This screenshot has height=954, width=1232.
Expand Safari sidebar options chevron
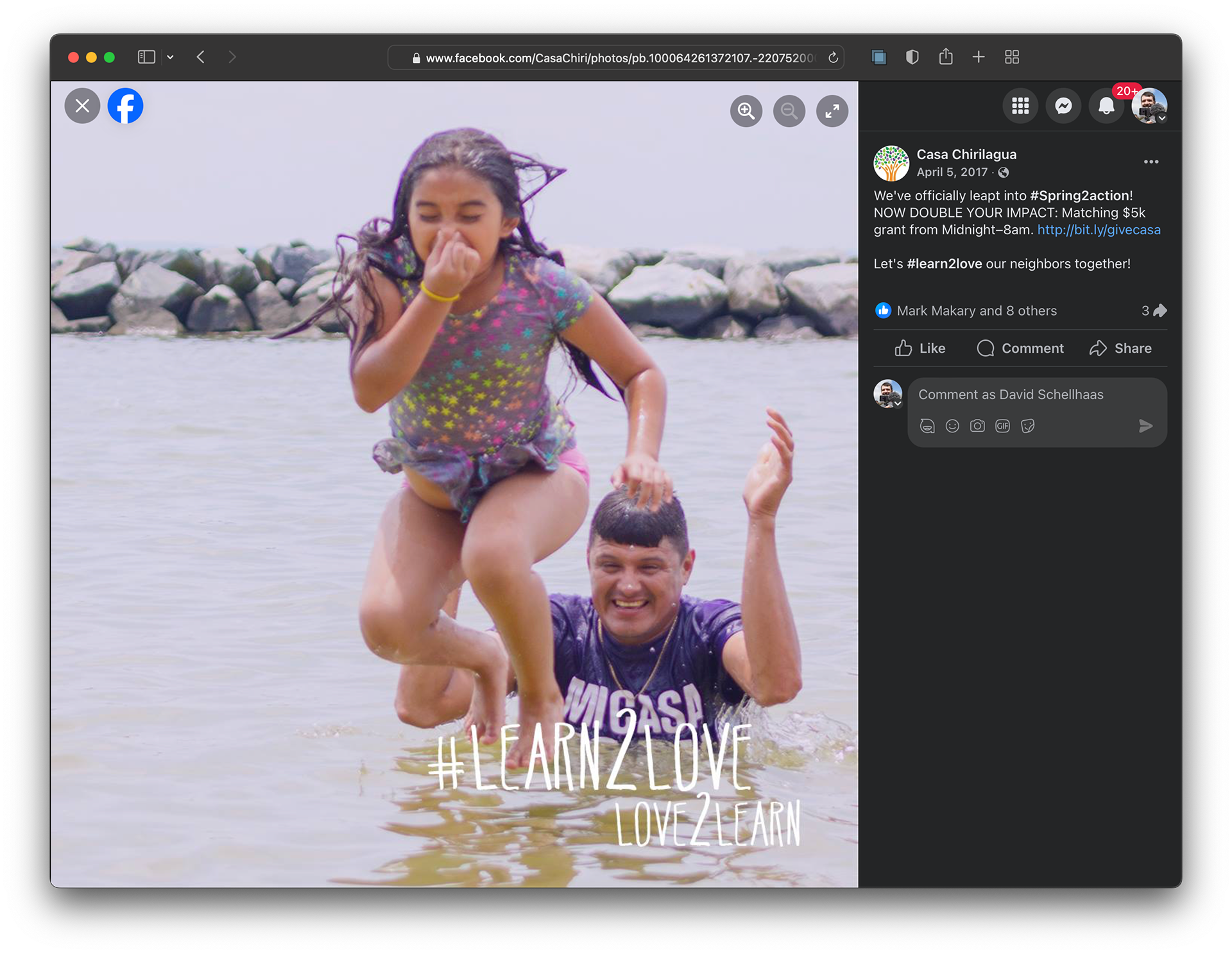point(170,57)
